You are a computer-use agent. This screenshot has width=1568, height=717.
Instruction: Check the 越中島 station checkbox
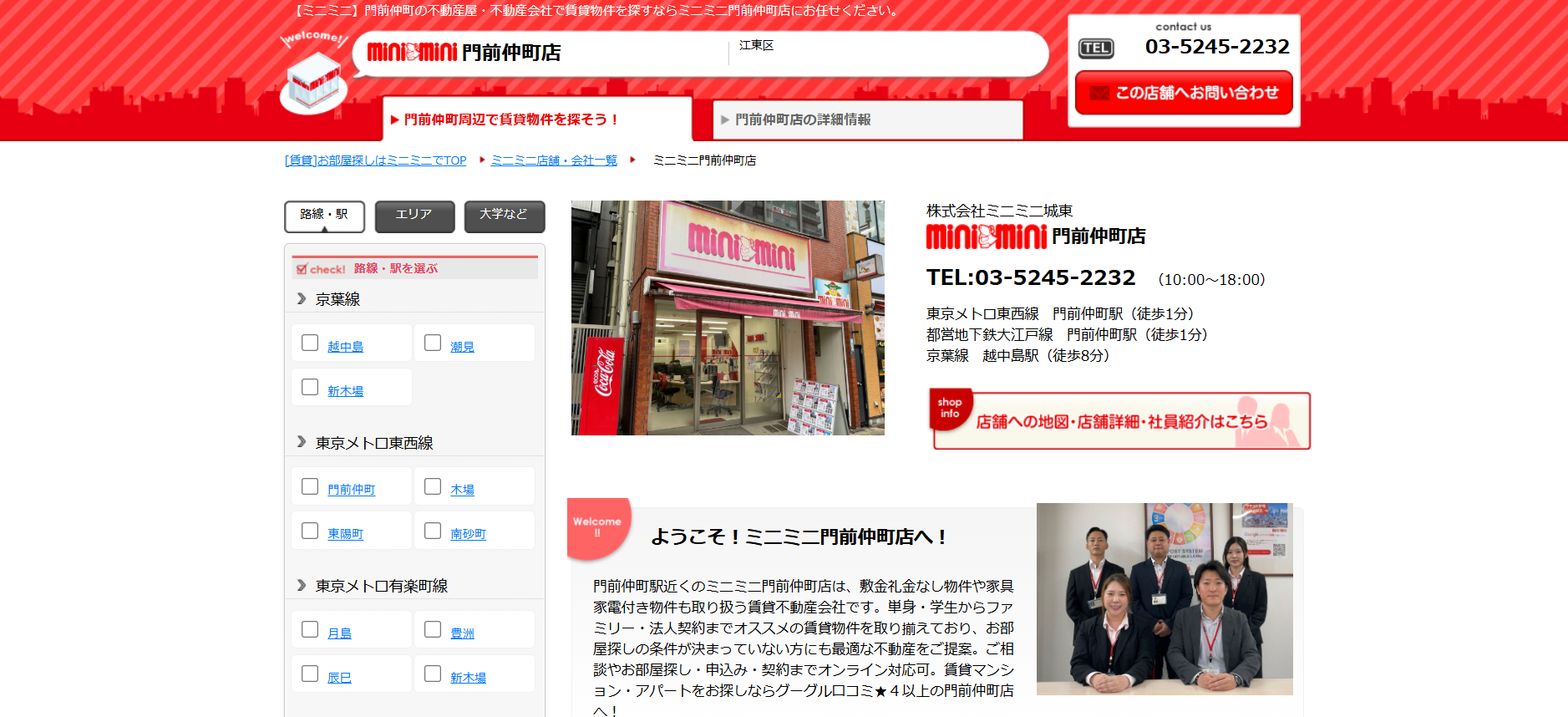tap(310, 343)
